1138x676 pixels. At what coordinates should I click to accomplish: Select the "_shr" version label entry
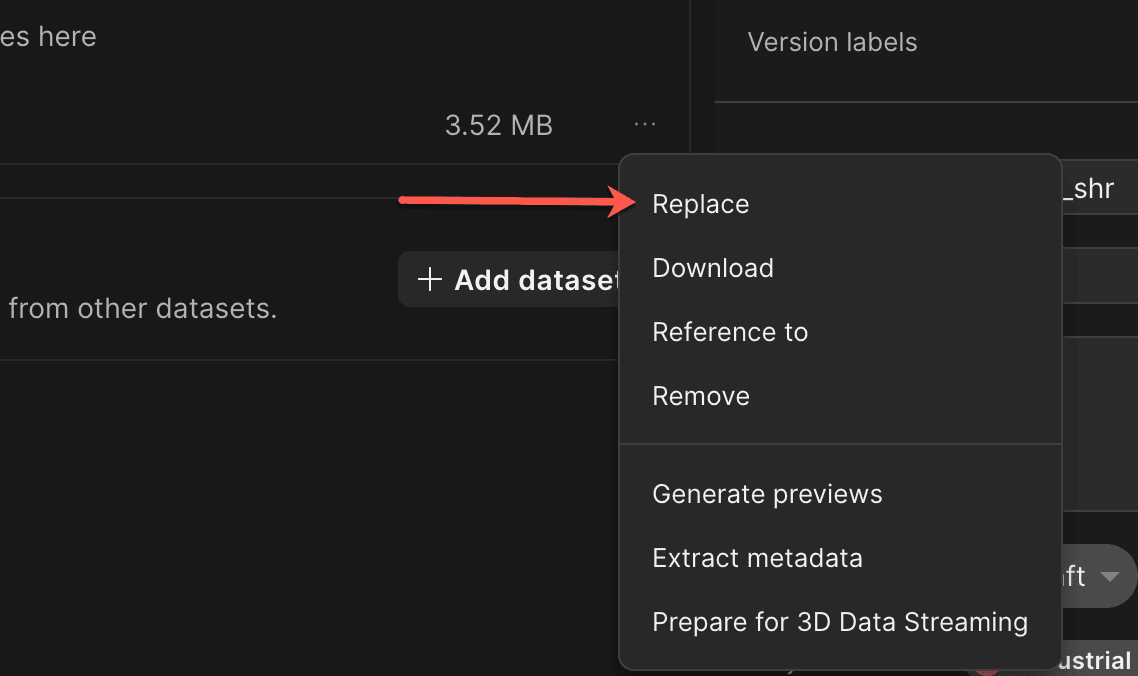point(1096,187)
